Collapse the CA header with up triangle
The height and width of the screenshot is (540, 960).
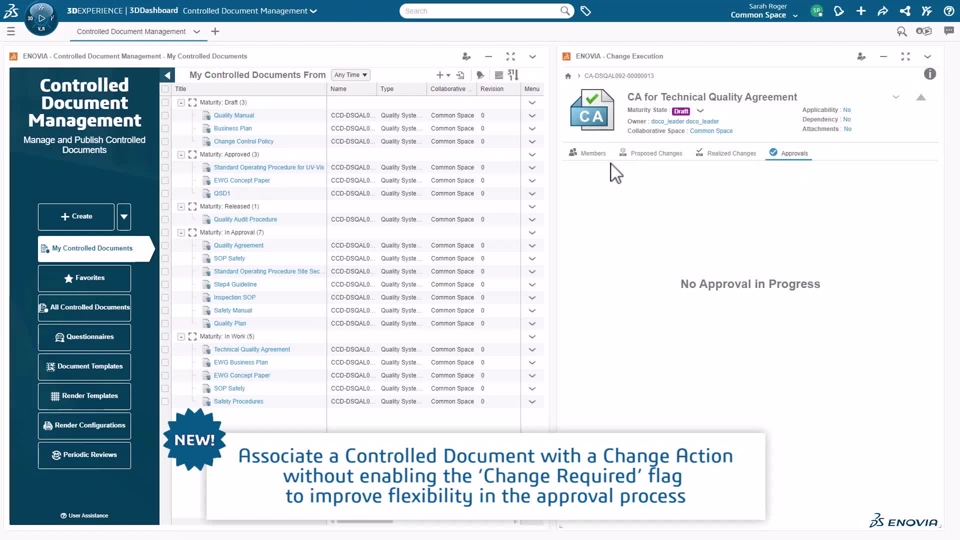pos(921,97)
